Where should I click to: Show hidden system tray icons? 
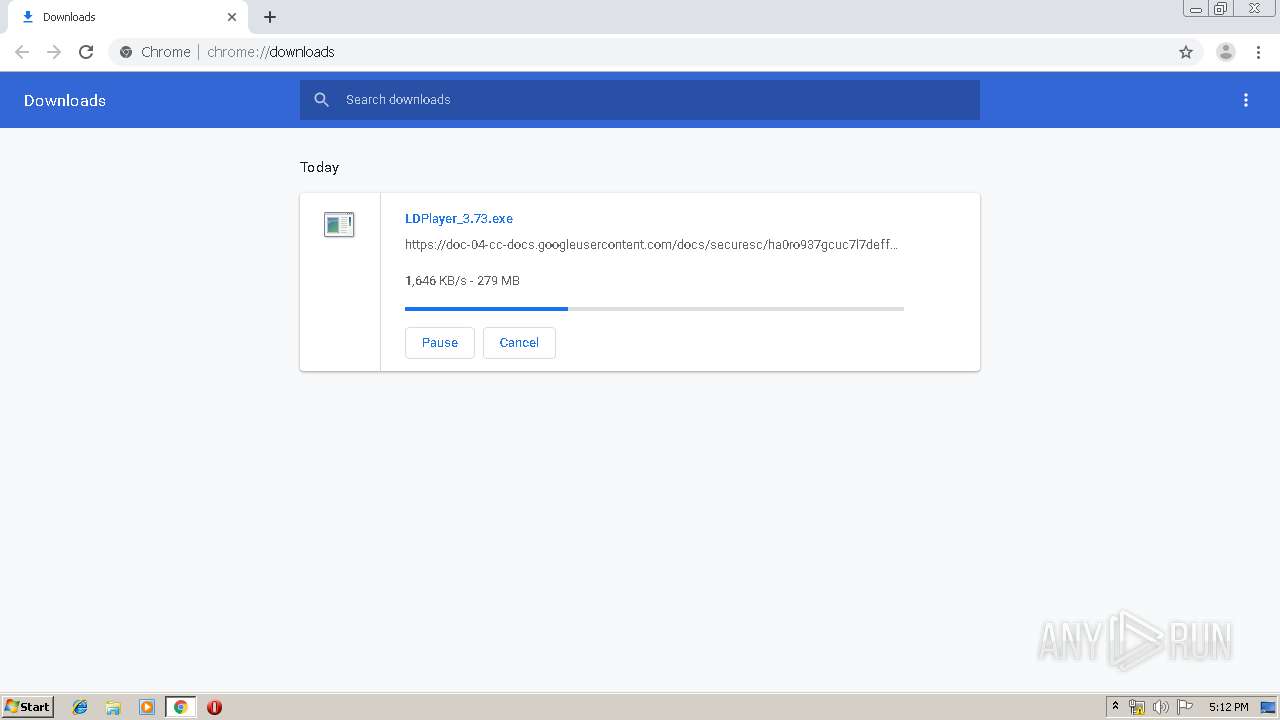tap(1116, 707)
